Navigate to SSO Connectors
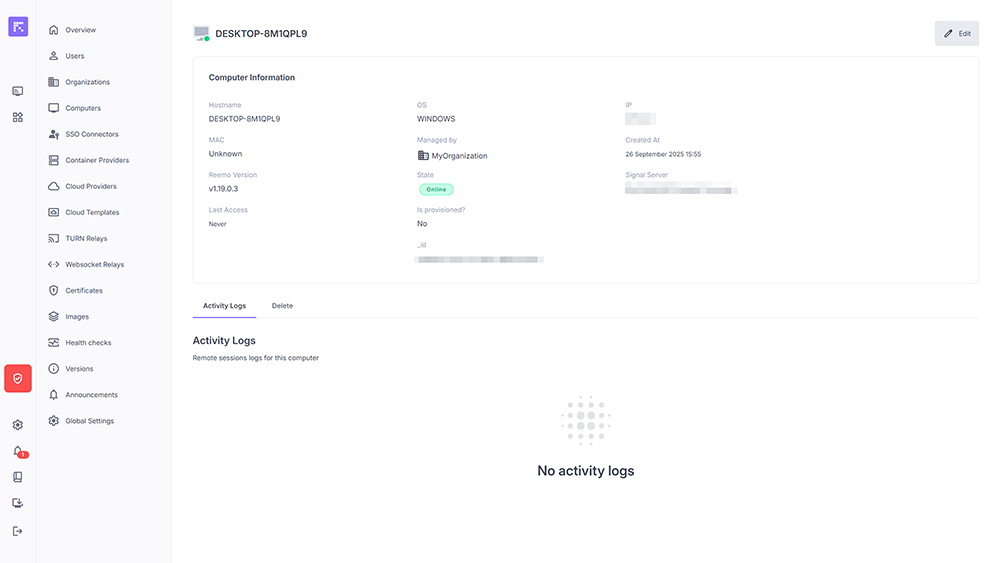The width and height of the screenshot is (1000, 563). [x=91, y=134]
